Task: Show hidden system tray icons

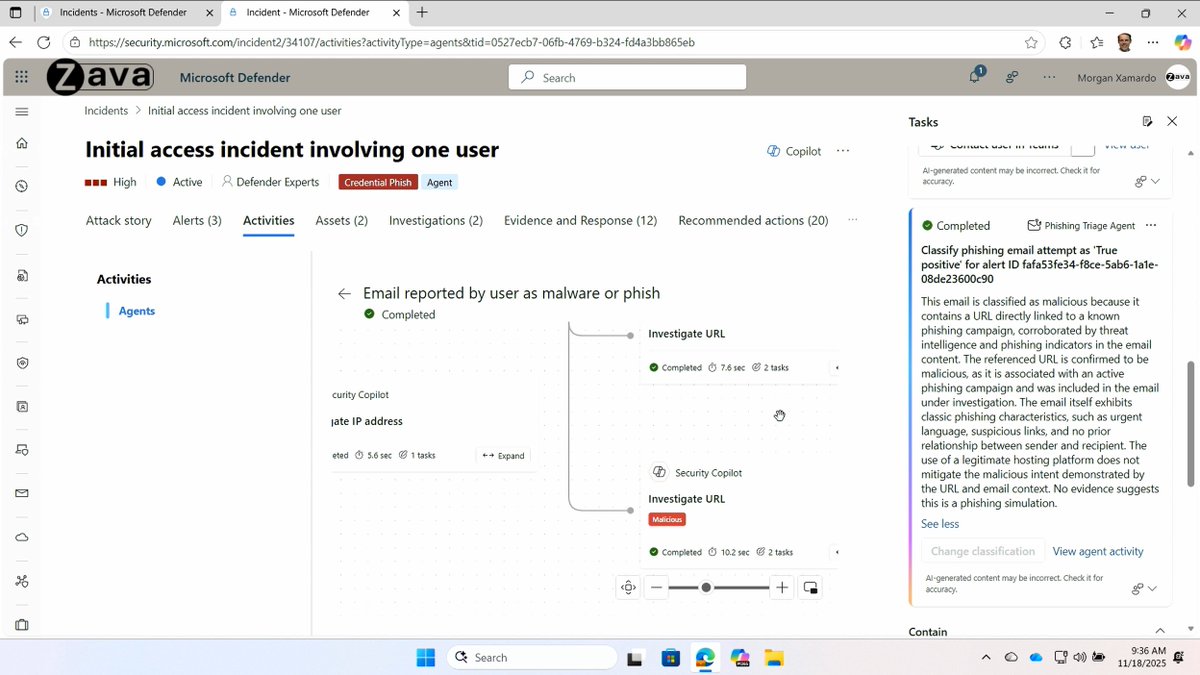Action: (x=986, y=657)
